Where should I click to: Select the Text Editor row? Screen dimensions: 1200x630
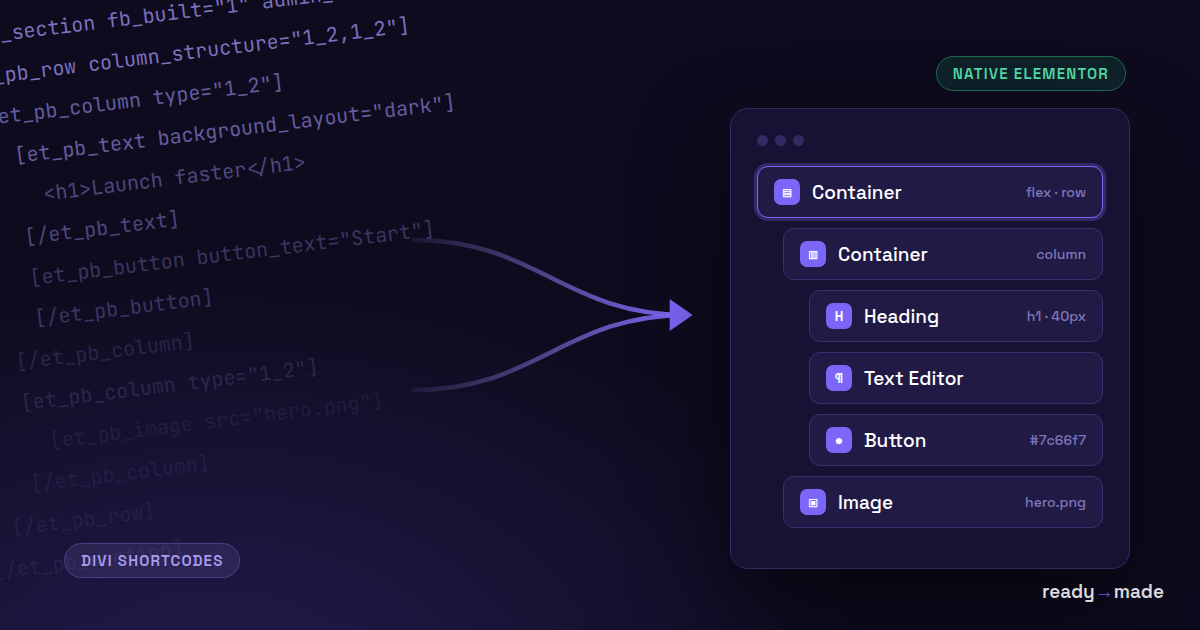click(956, 378)
